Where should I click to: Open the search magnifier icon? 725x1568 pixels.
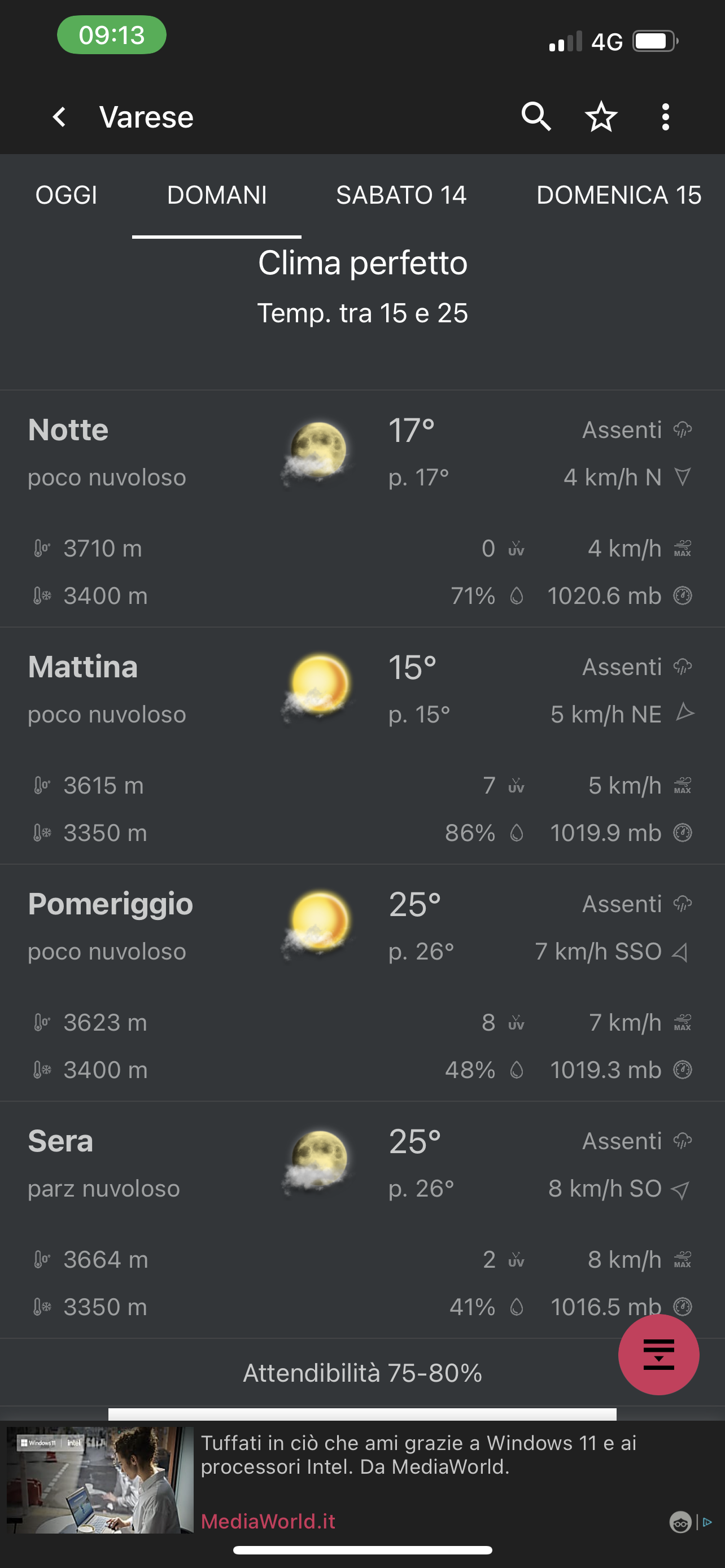click(x=536, y=116)
